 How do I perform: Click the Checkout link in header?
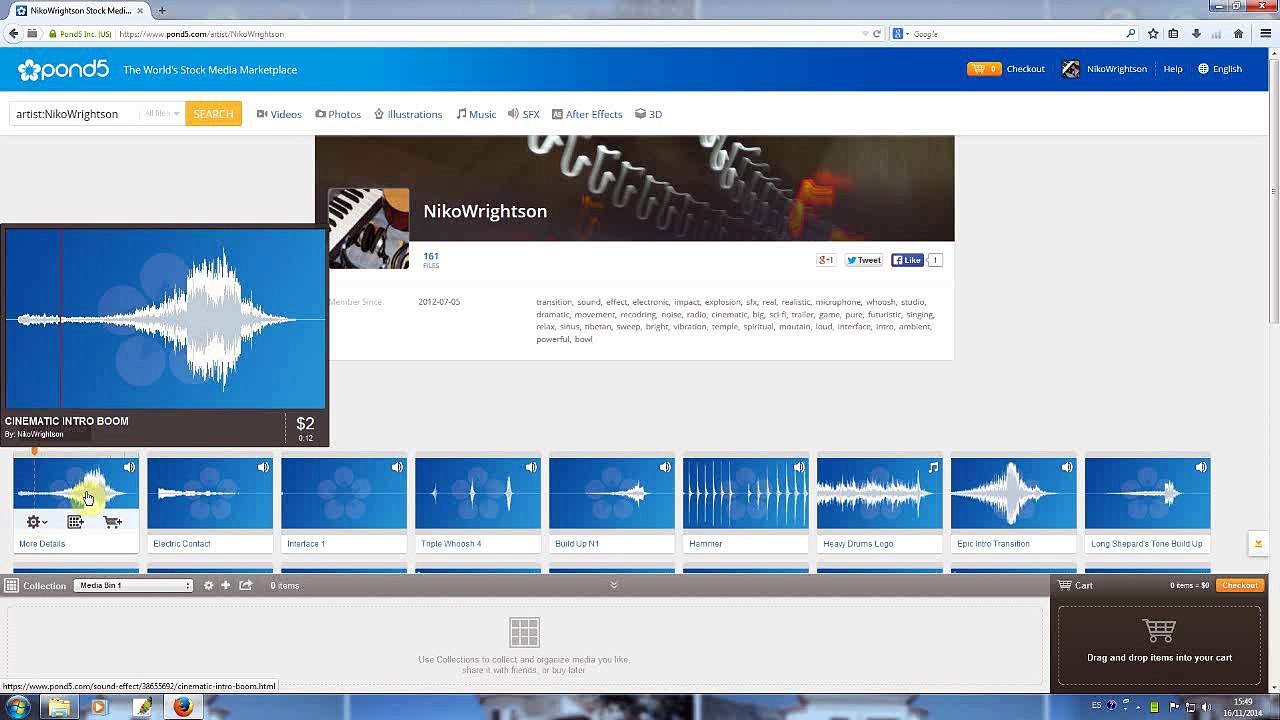pos(1025,69)
